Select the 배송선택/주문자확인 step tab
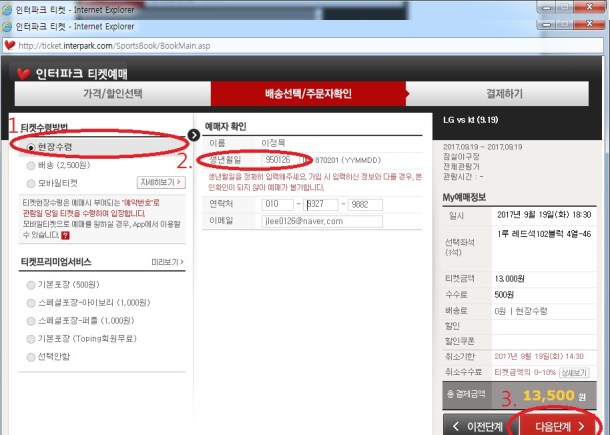Screen dimensions: 610x435 tap(309, 93)
